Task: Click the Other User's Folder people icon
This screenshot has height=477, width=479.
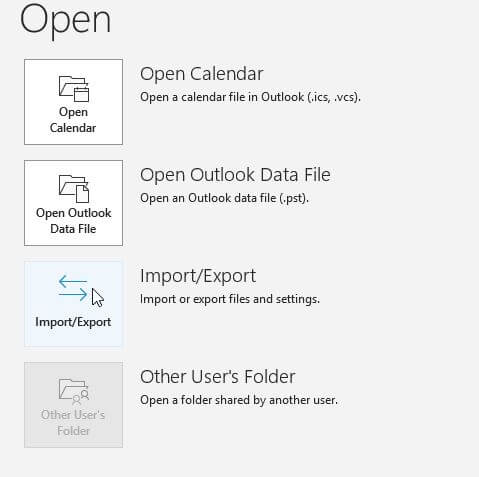Action: click(x=74, y=391)
